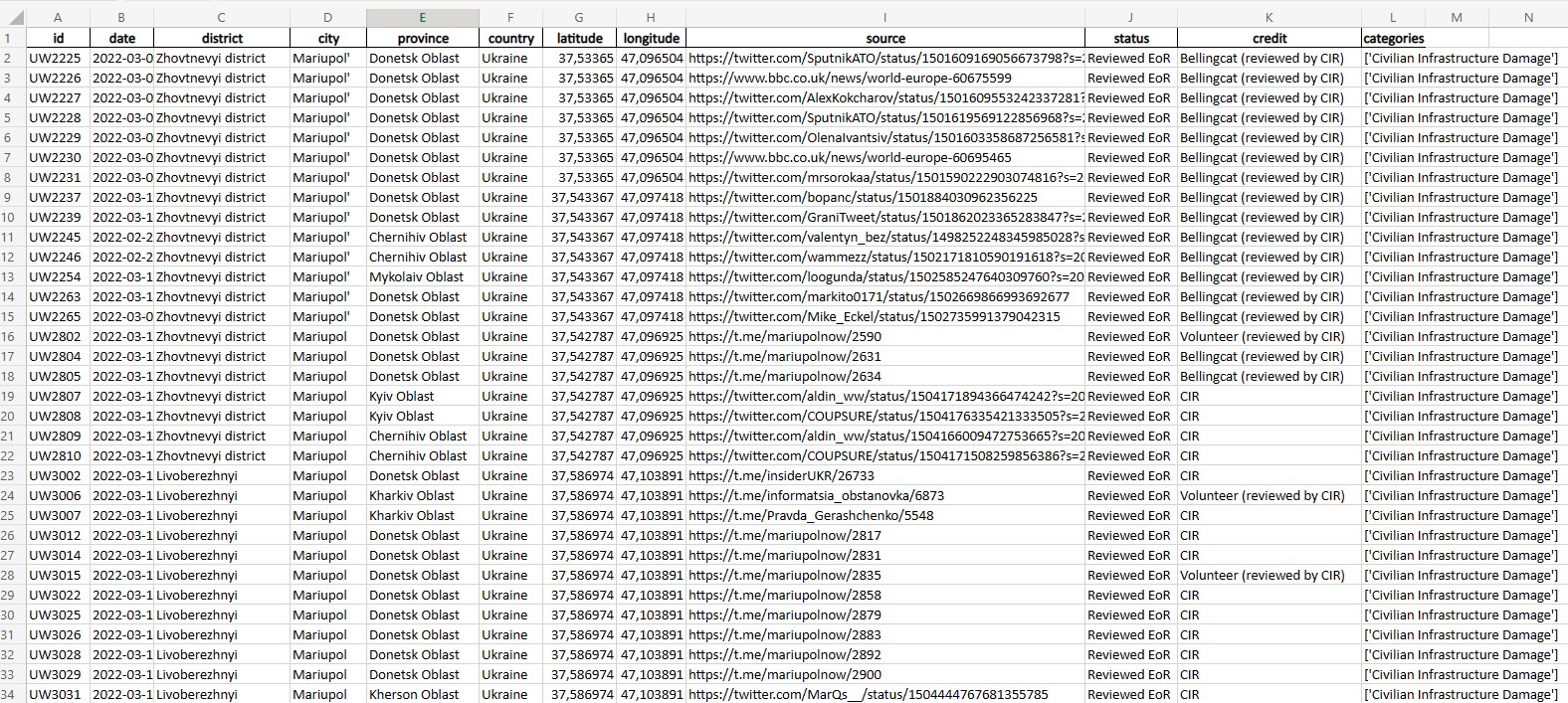Click the twitter.com/markito0171 source cell
The height and width of the screenshot is (703, 1568).
point(885,296)
